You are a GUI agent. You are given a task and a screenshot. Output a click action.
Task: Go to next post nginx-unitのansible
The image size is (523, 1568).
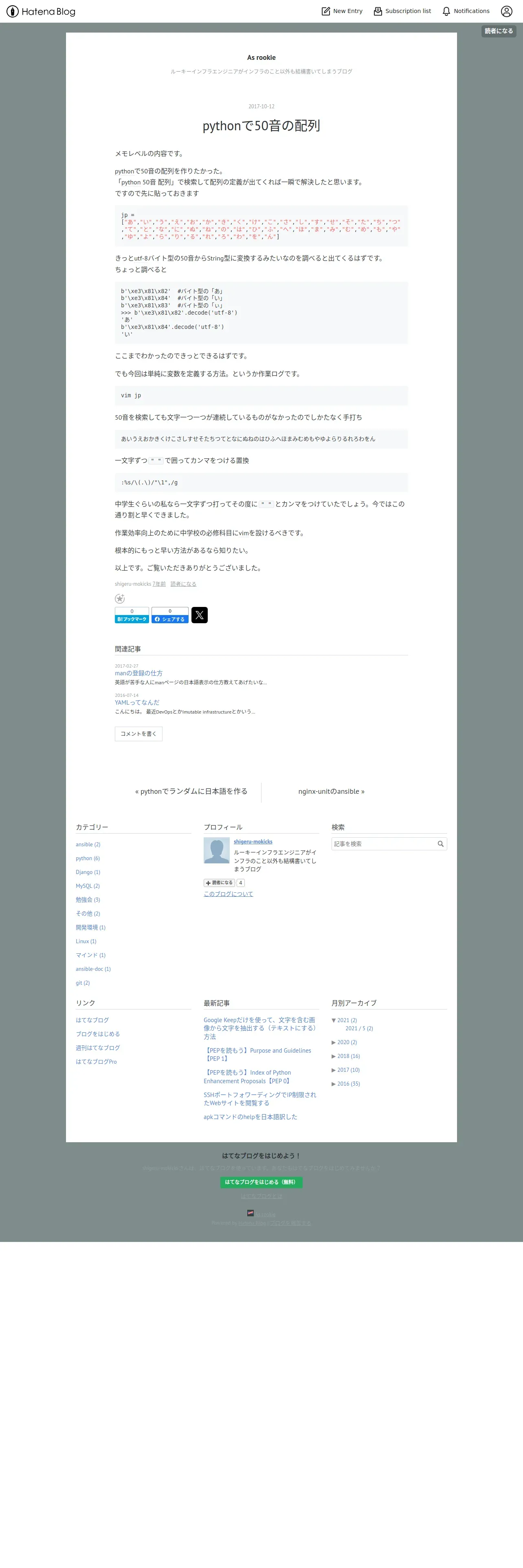(x=331, y=791)
